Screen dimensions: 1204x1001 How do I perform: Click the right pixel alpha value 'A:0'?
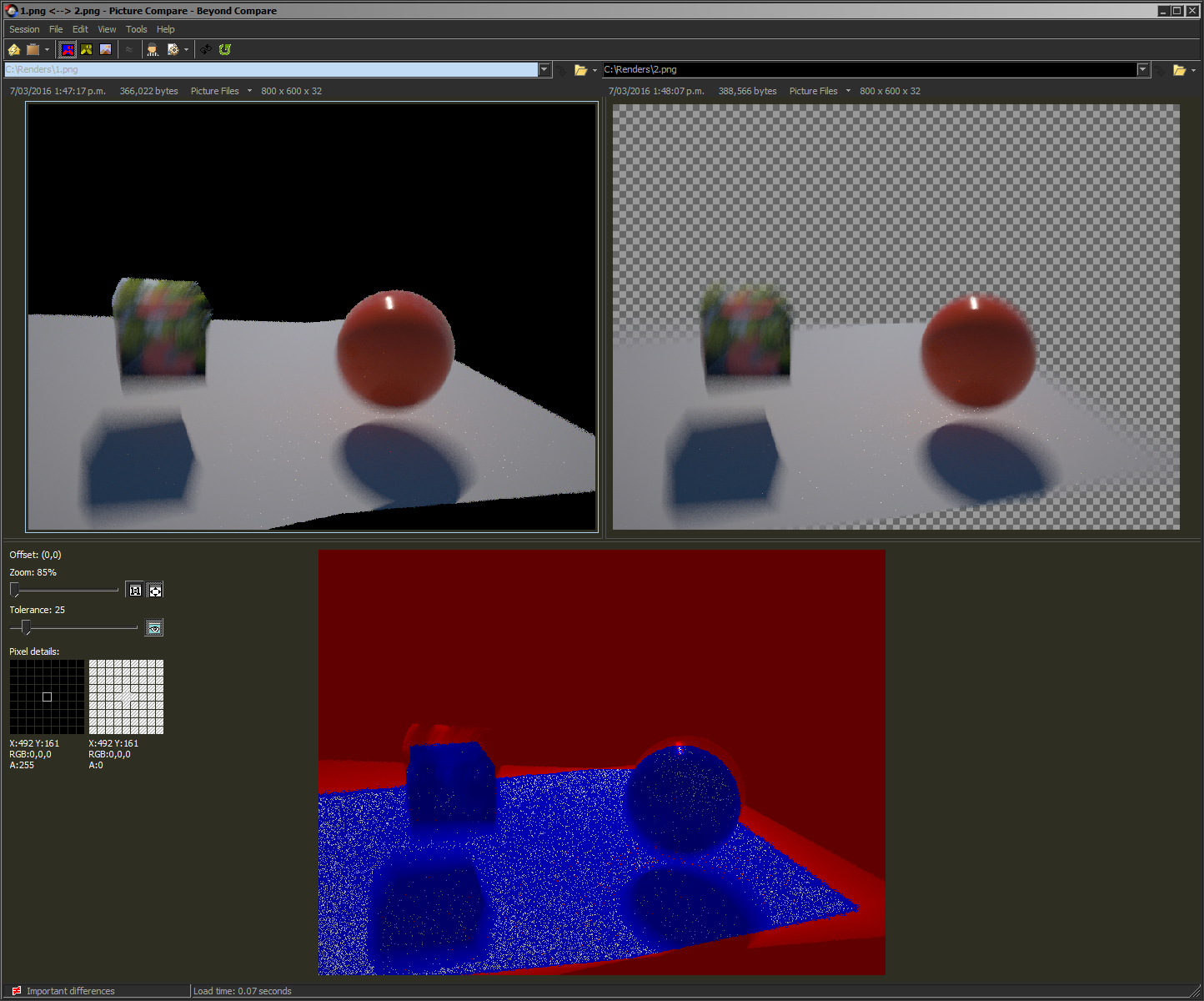point(96,765)
